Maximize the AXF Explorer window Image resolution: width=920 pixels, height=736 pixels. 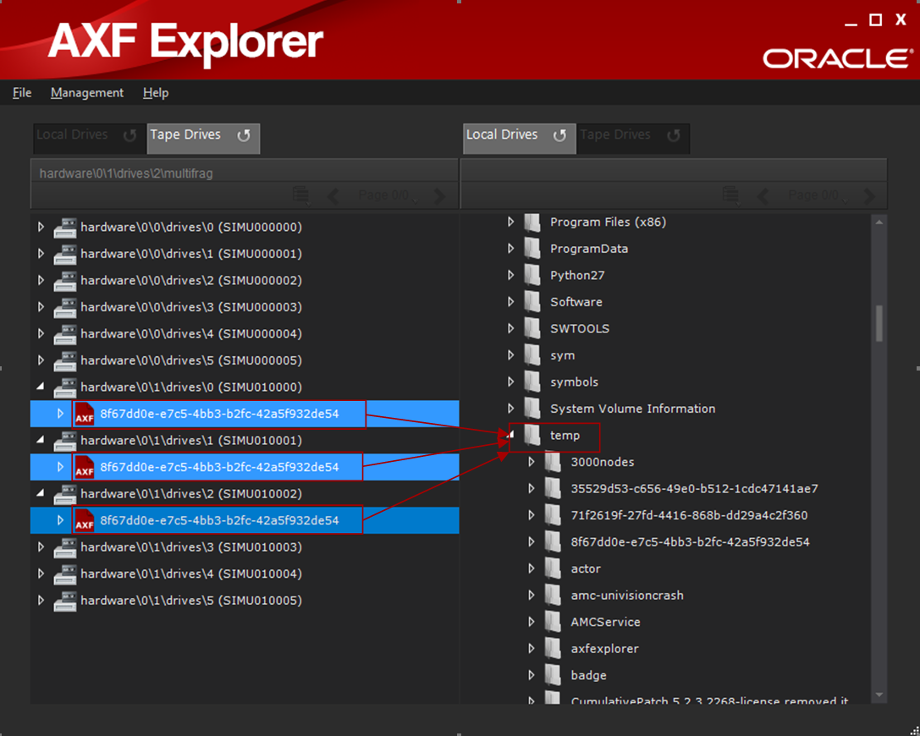coord(875,20)
